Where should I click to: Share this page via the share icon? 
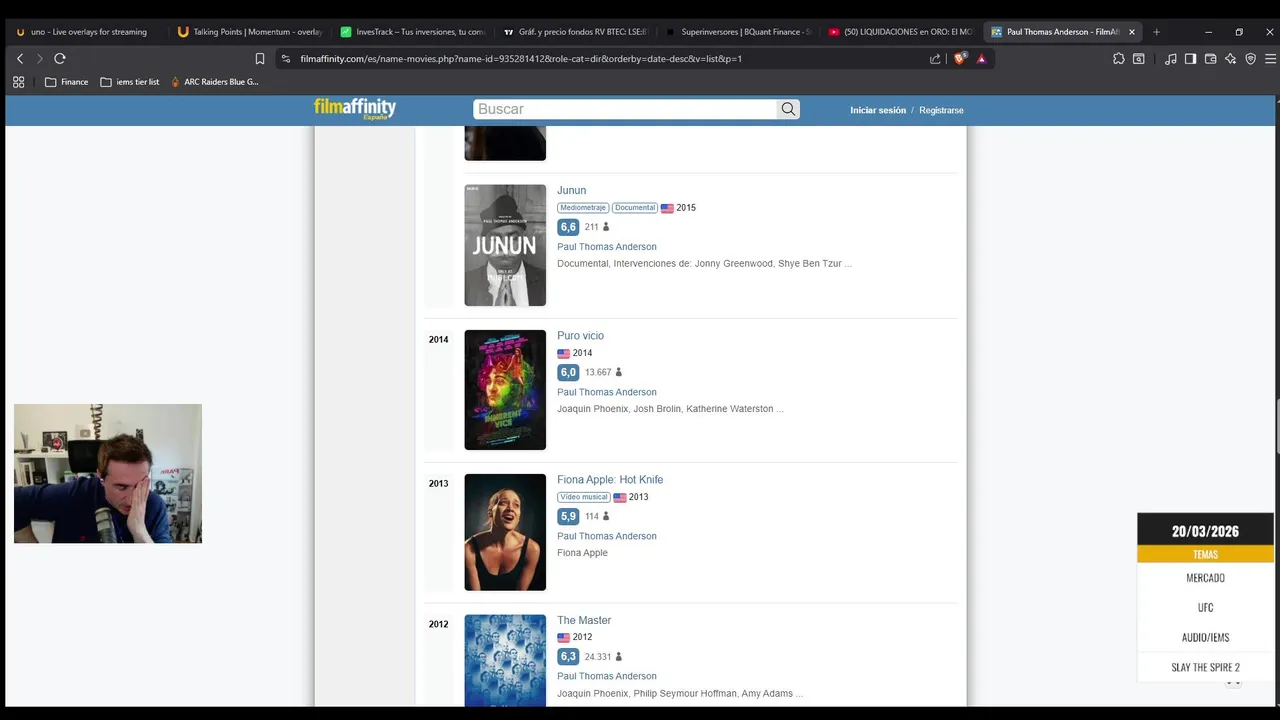935,59
